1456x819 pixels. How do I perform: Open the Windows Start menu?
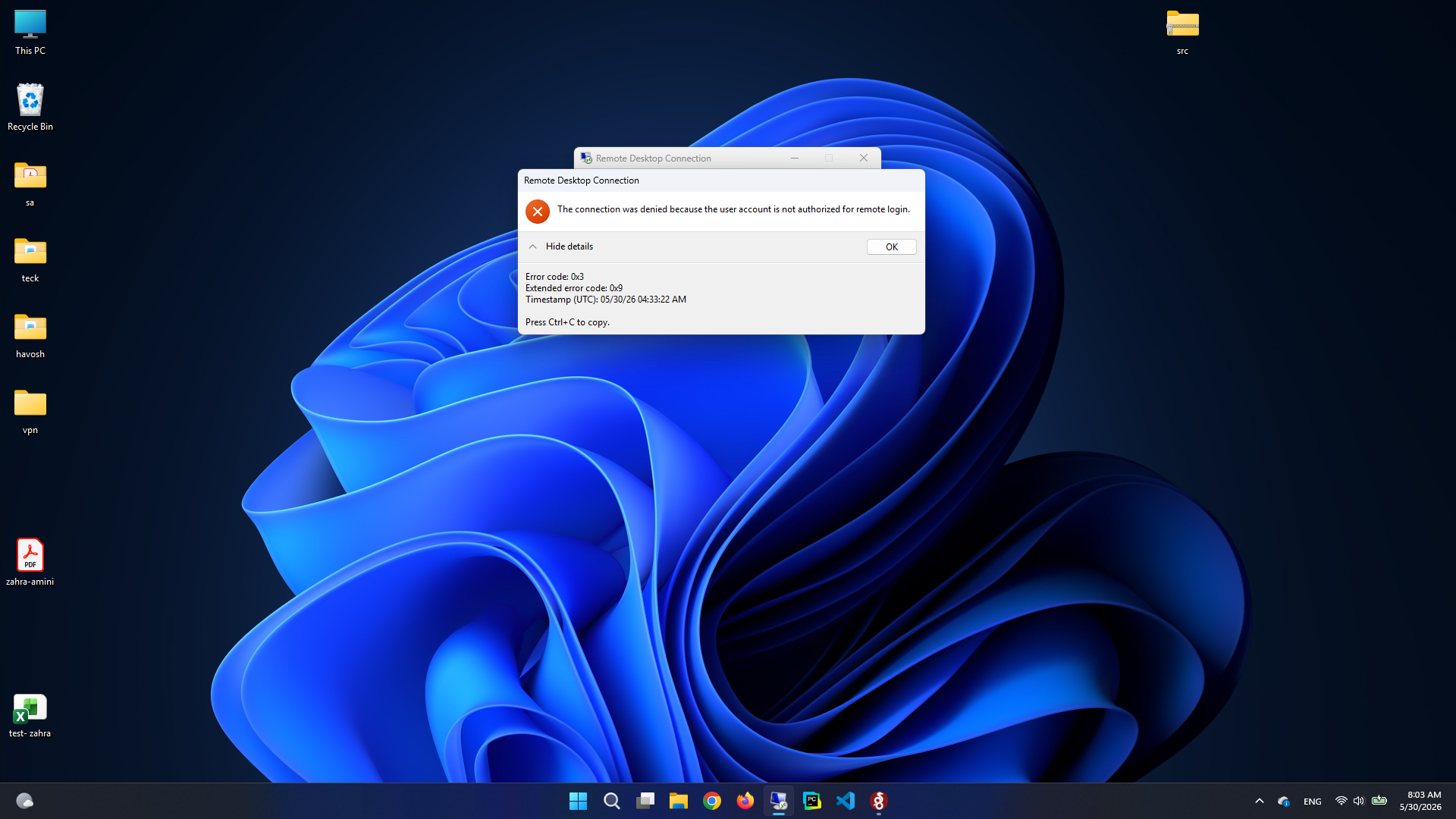pos(578,801)
